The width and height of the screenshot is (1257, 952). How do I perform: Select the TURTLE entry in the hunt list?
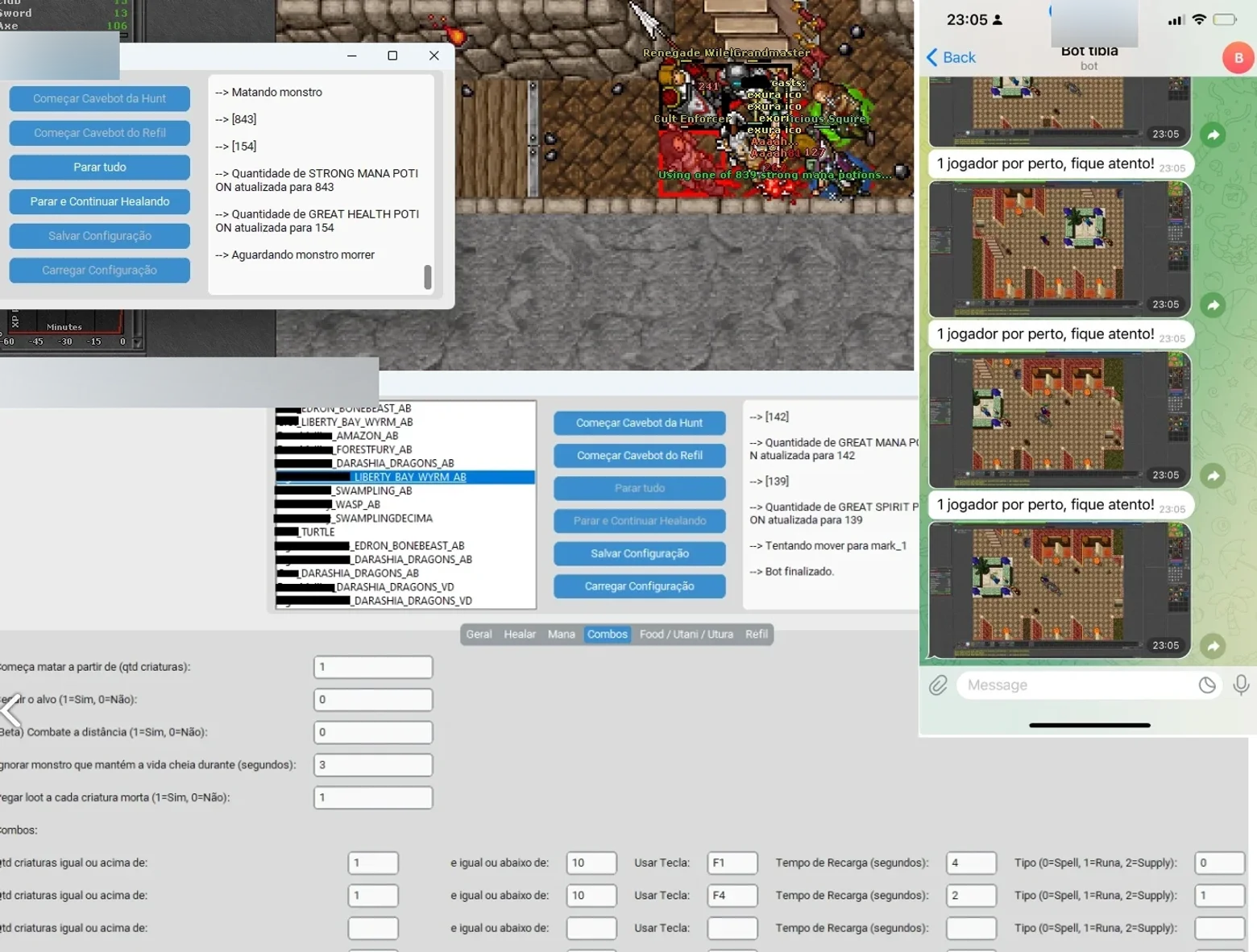tap(405, 532)
